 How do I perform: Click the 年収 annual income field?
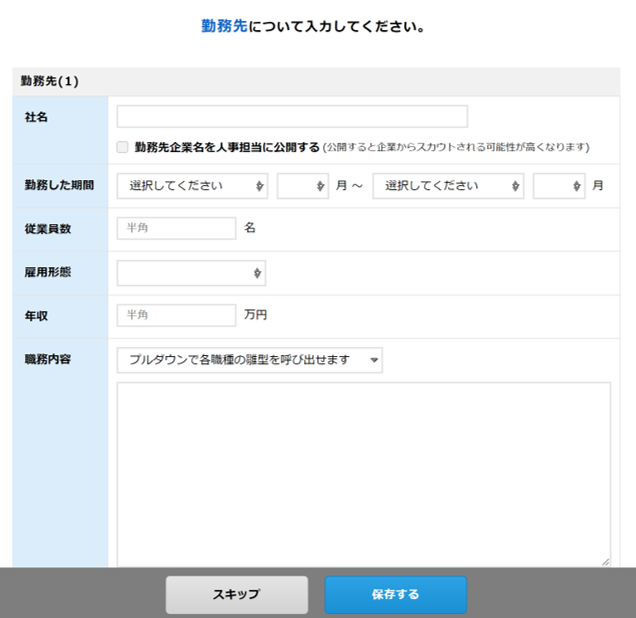tap(176, 315)
